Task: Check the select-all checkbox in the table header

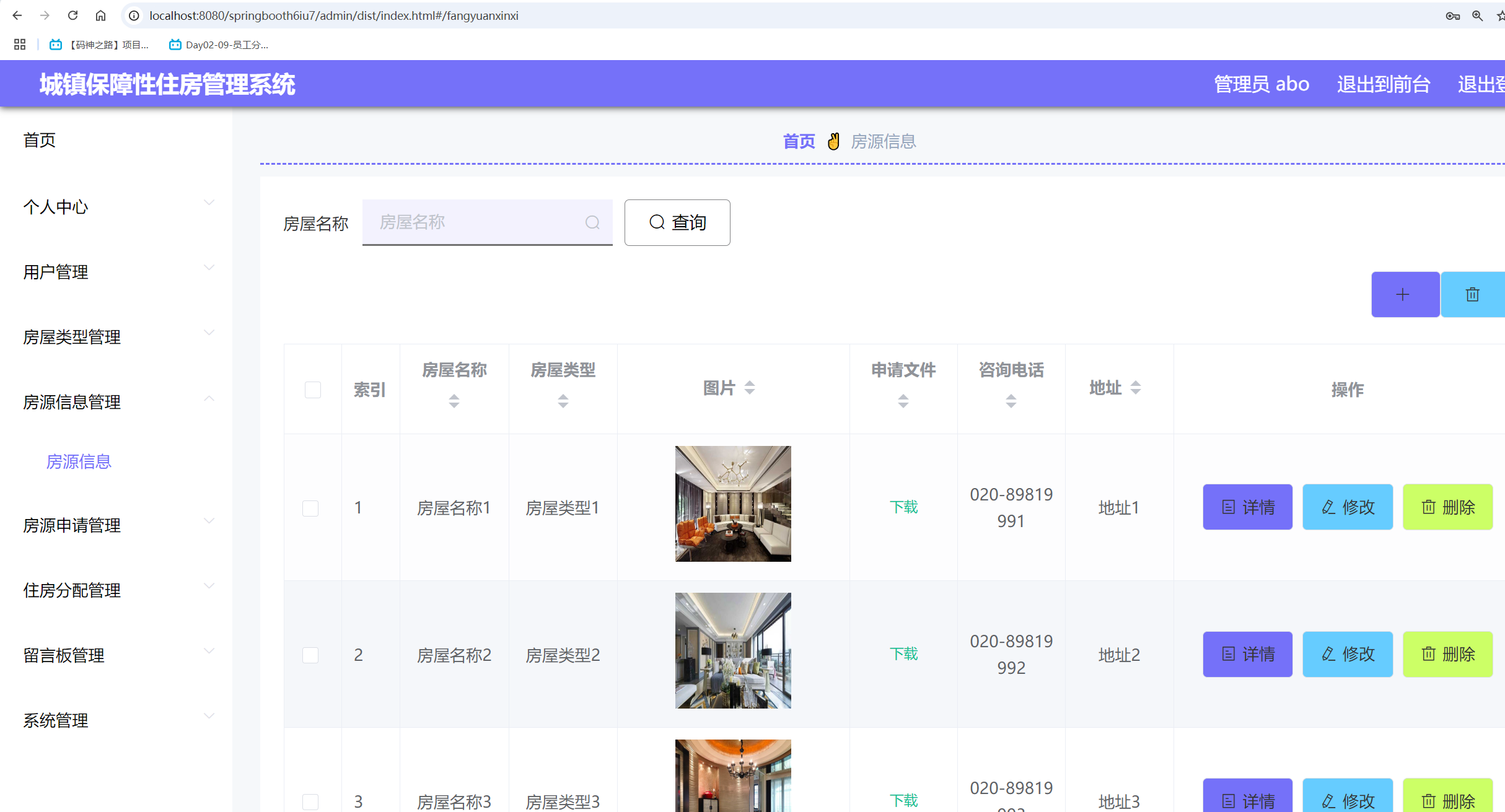Action: [x=312, y=390]
